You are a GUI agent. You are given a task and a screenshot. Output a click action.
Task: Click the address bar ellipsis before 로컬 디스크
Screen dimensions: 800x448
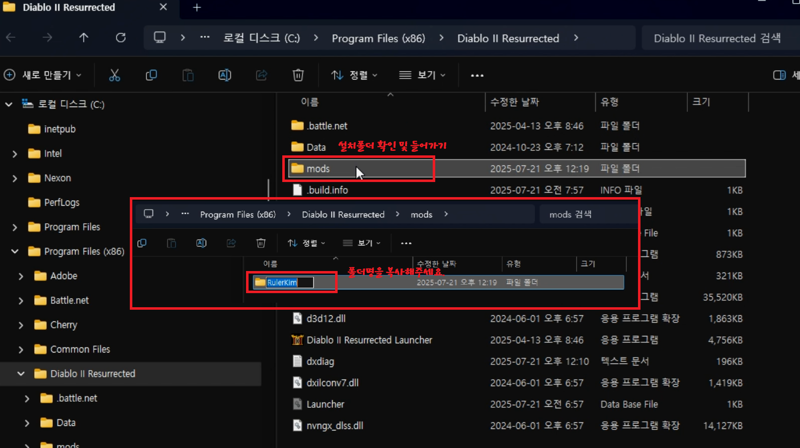(205, 38)
